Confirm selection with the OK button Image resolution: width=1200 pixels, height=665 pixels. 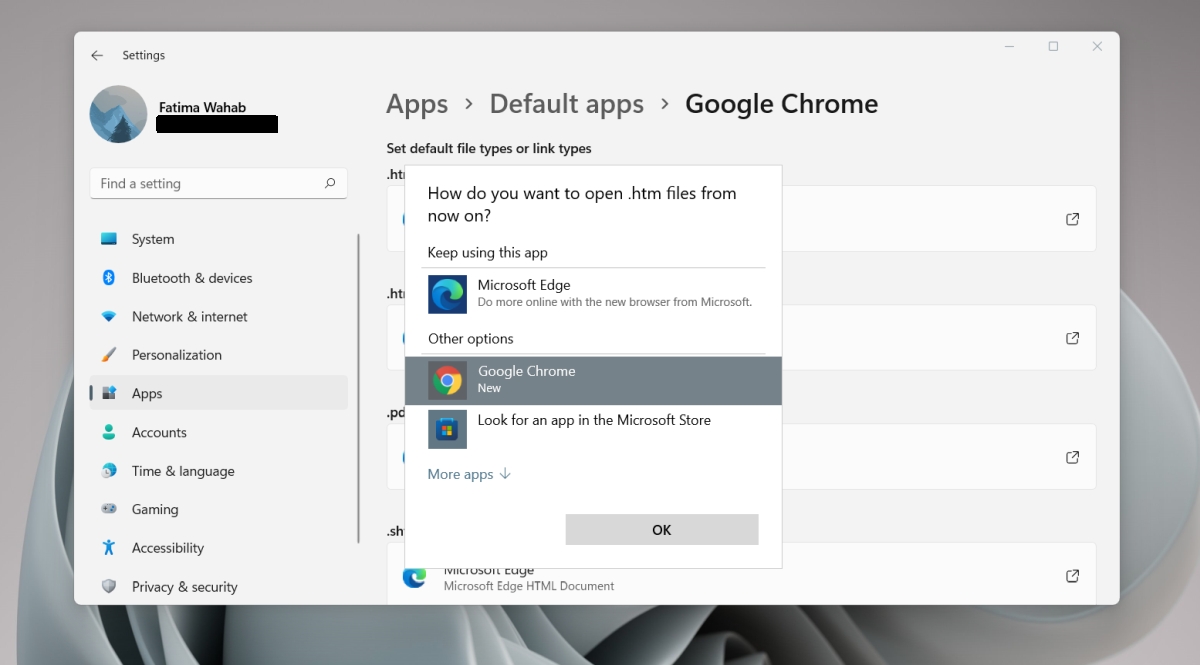[x=661, y=529]
